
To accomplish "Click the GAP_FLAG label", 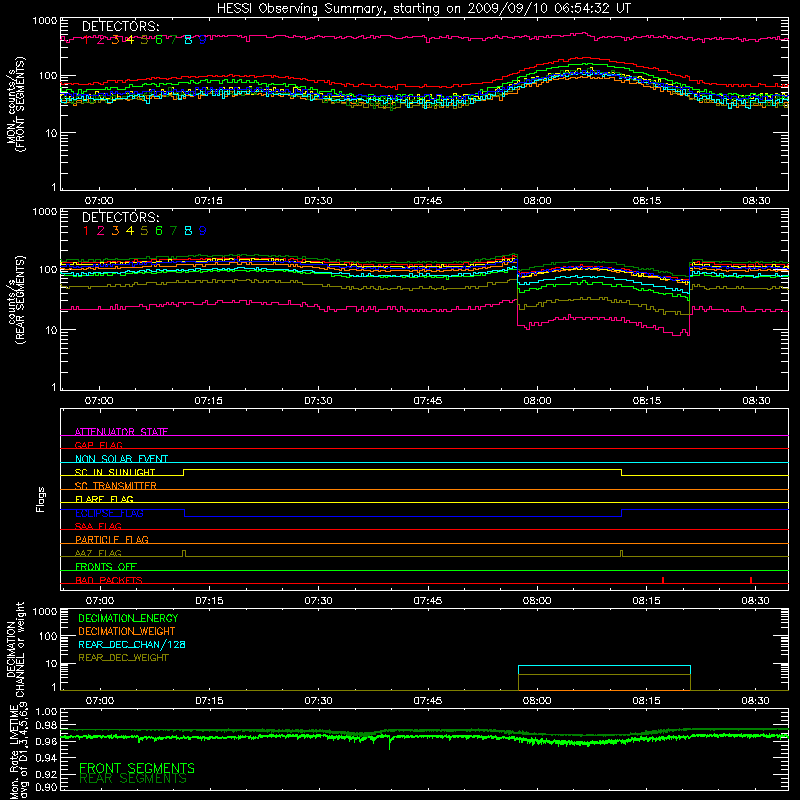I will (98, 445).
